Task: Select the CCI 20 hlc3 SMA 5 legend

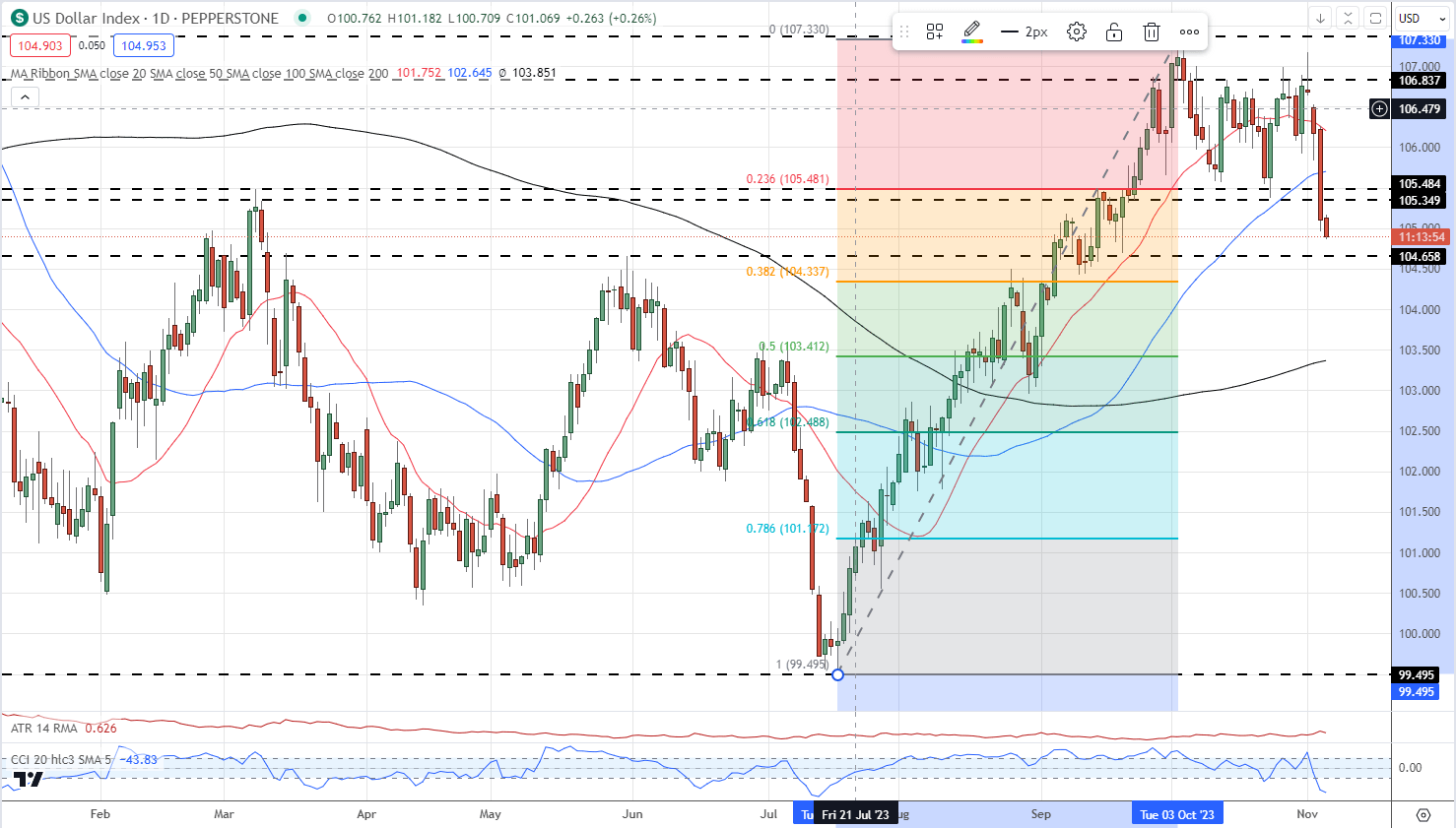Action: (x=60, y=760)
